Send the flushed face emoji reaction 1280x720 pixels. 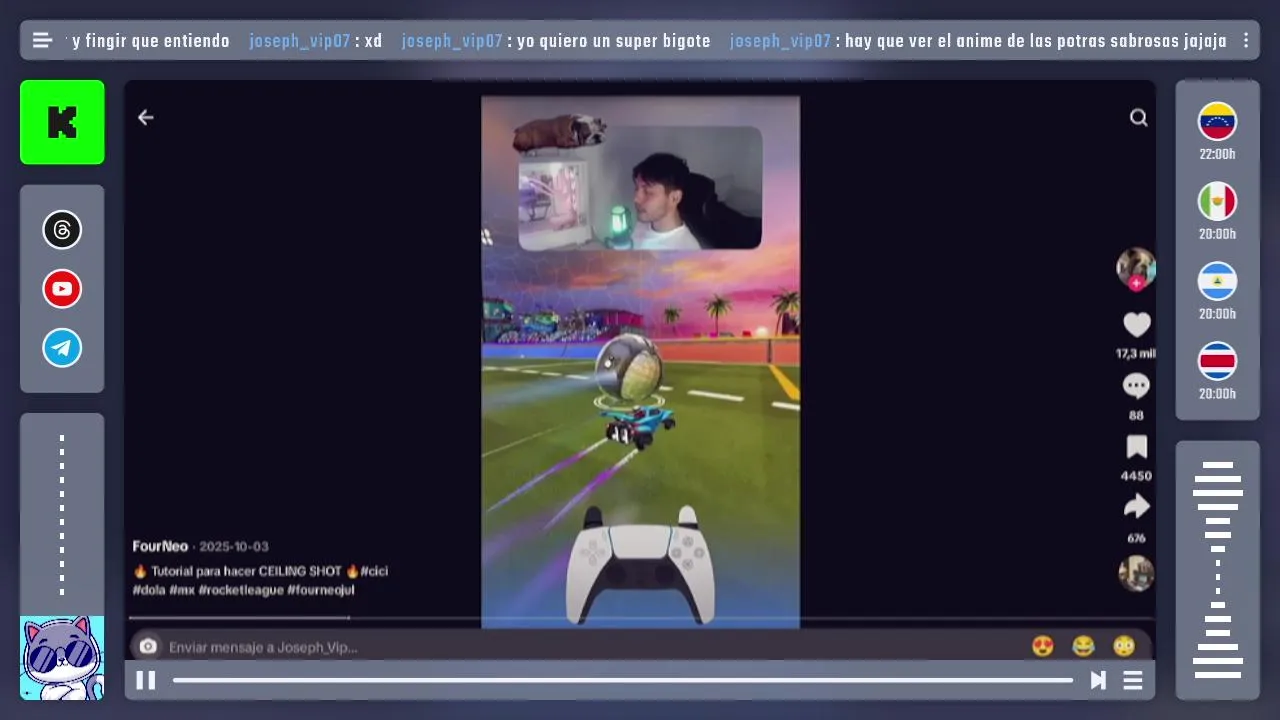(1124, 646)
